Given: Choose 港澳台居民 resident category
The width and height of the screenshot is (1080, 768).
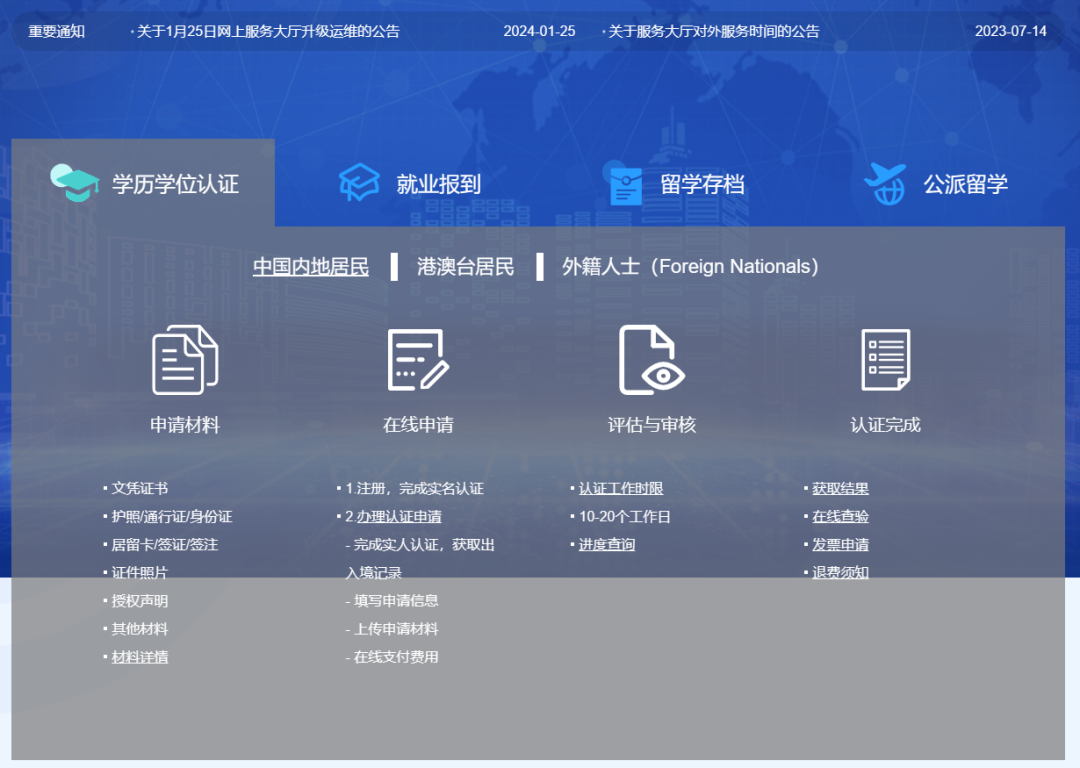Looking at the screenshot, I should pos(465,267).
